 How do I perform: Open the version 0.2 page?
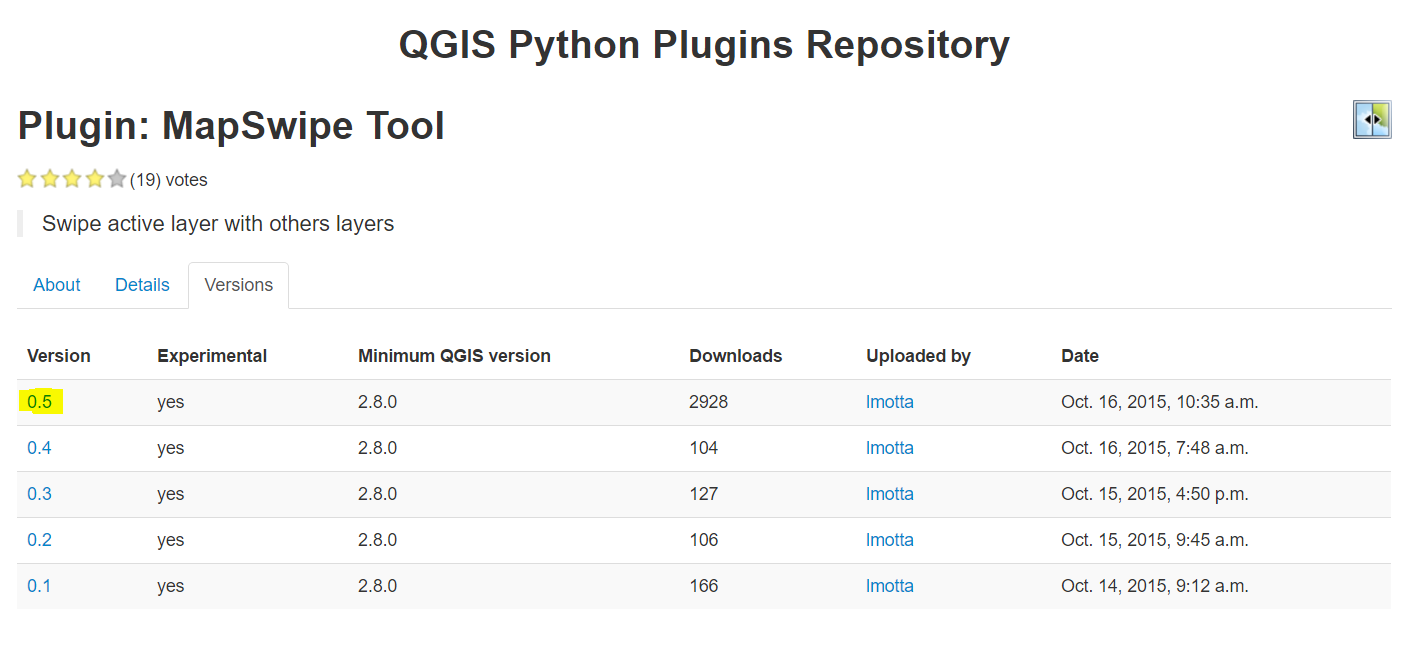39,539
